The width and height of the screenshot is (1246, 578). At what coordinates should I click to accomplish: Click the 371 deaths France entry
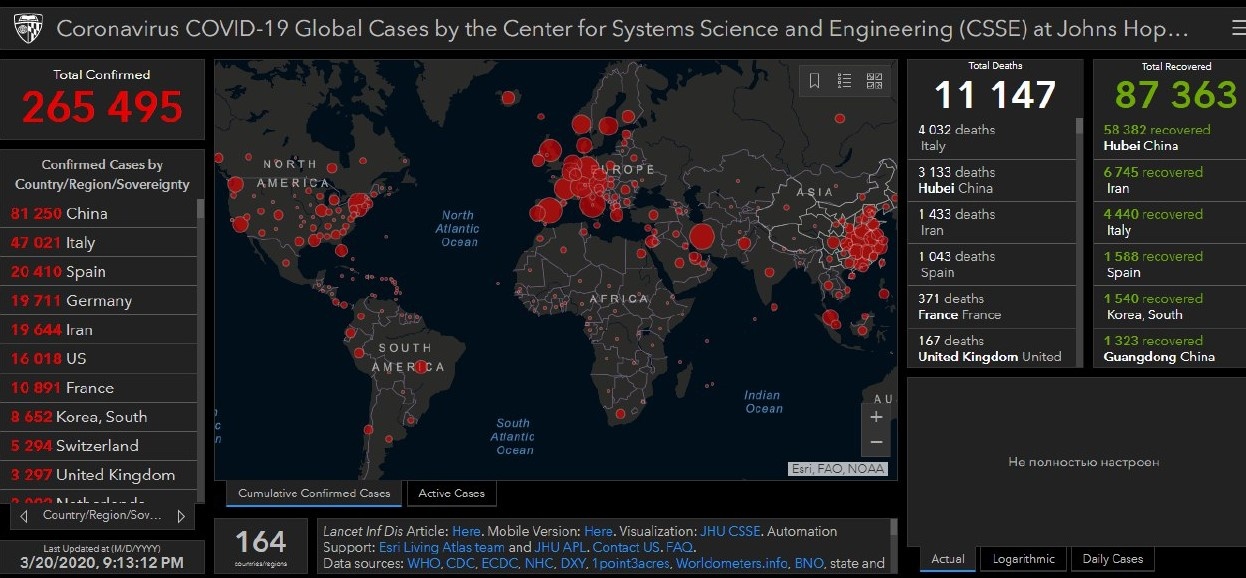pos(992,306)
